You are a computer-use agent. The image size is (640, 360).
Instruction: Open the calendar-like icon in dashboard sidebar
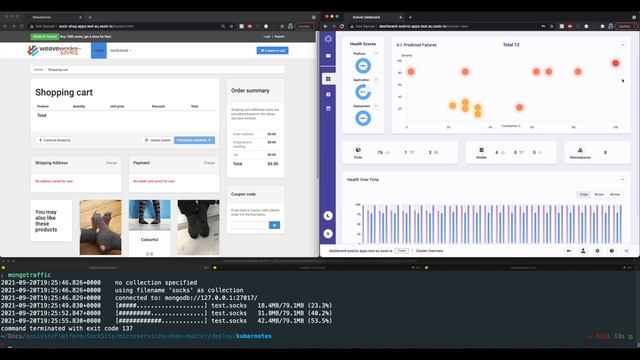pos(328,109)
